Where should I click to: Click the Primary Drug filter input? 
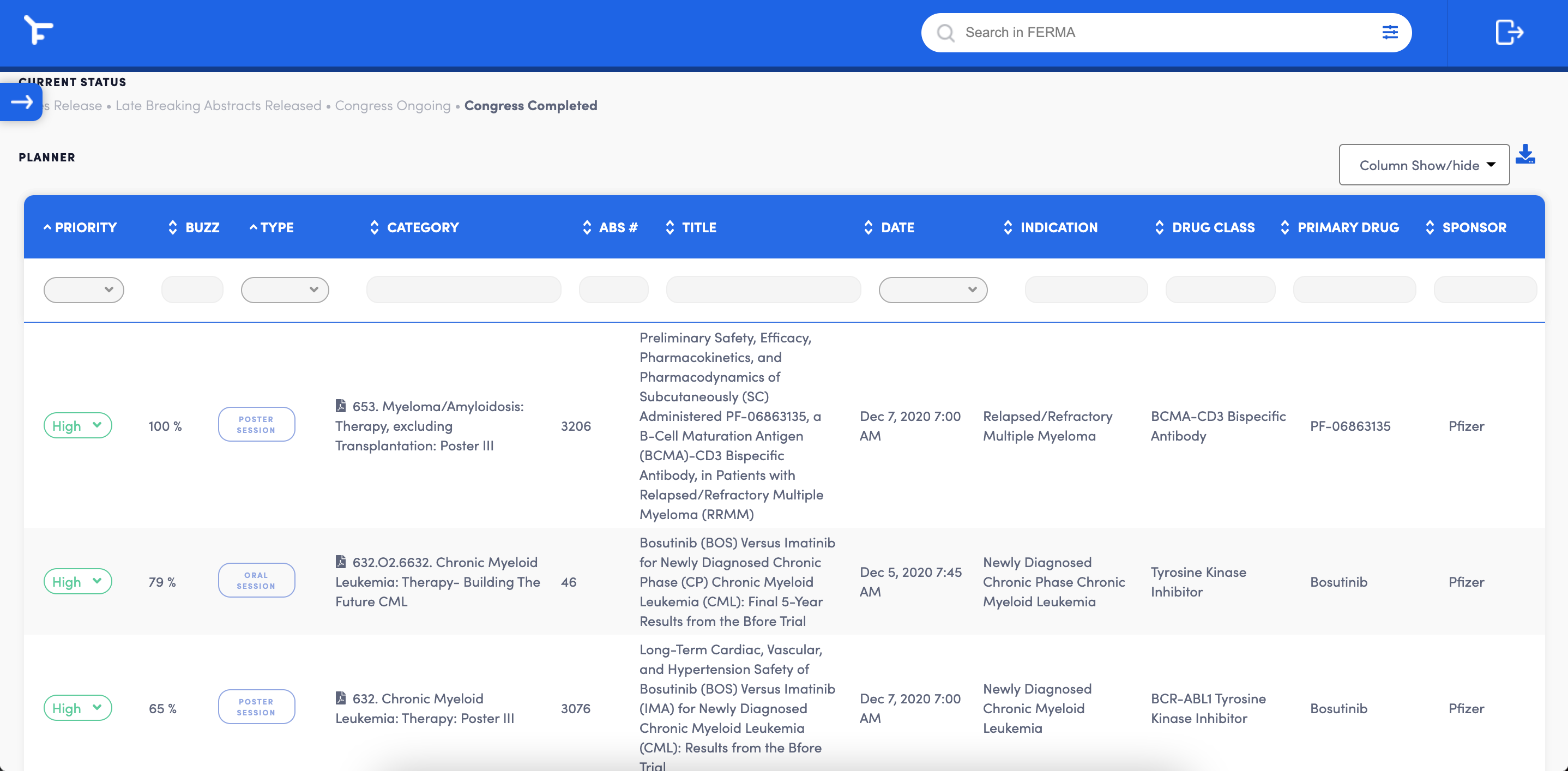[x=1354, y=290]
